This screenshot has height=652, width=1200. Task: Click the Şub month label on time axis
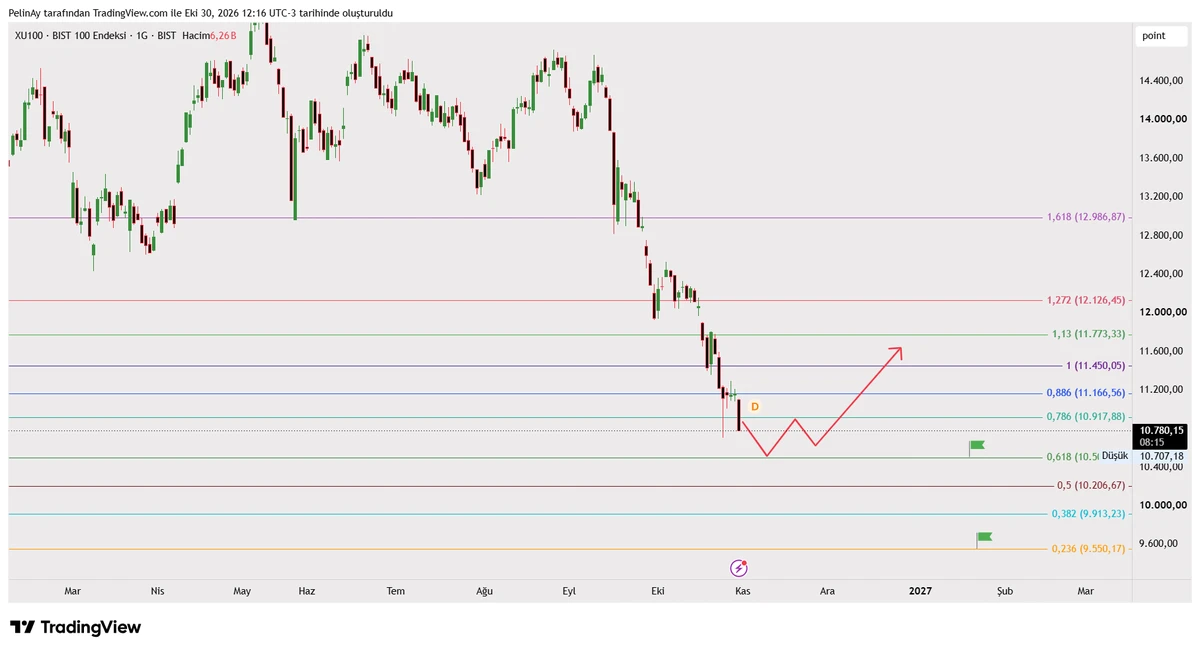click(x=1005, y=591)
